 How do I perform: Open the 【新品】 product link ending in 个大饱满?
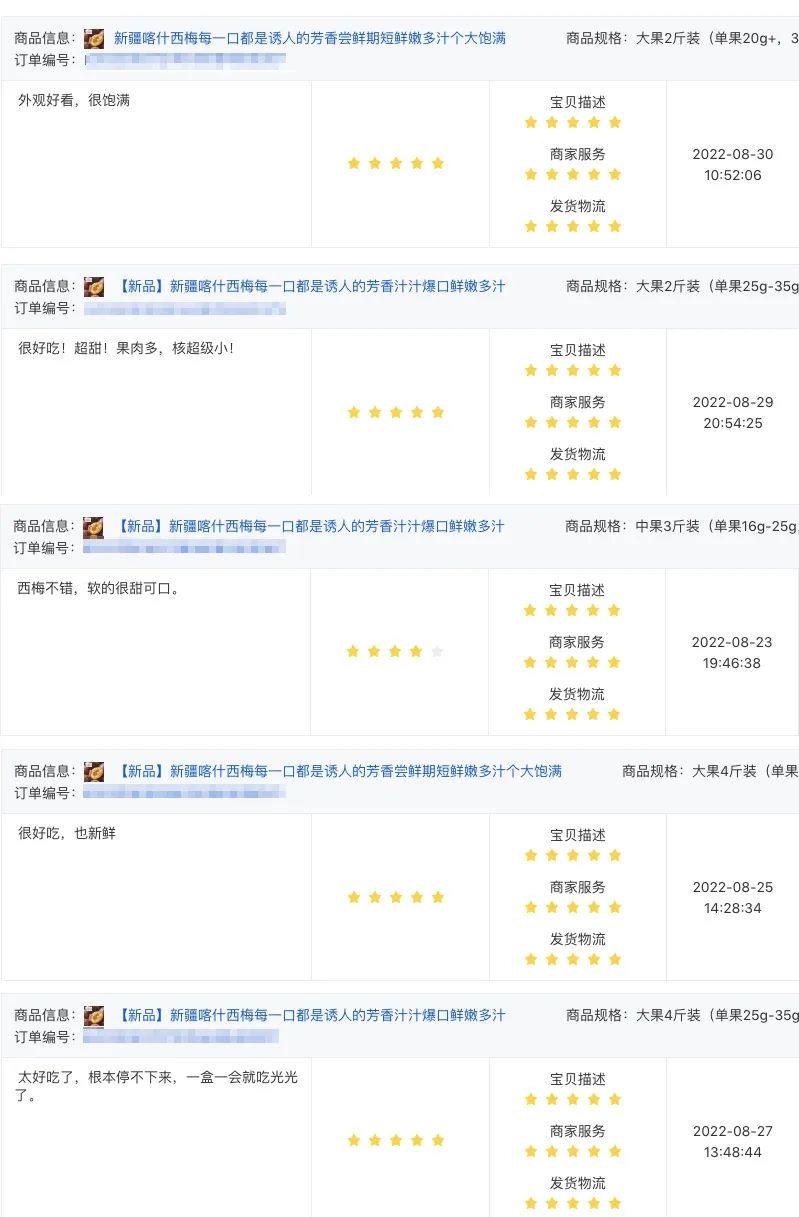[339, 771]
